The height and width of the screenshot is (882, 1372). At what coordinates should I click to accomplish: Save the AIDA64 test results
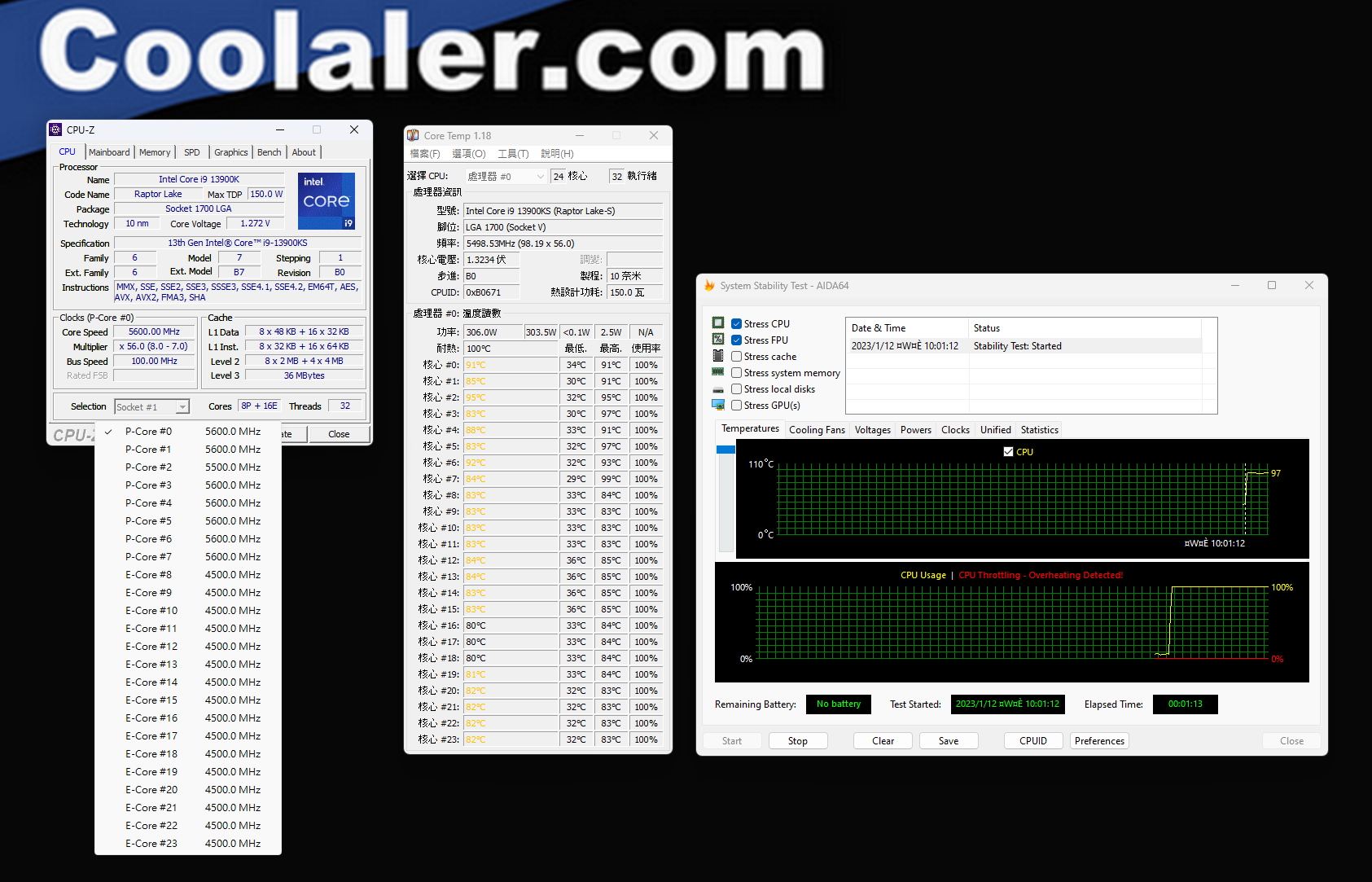[949, 741]
